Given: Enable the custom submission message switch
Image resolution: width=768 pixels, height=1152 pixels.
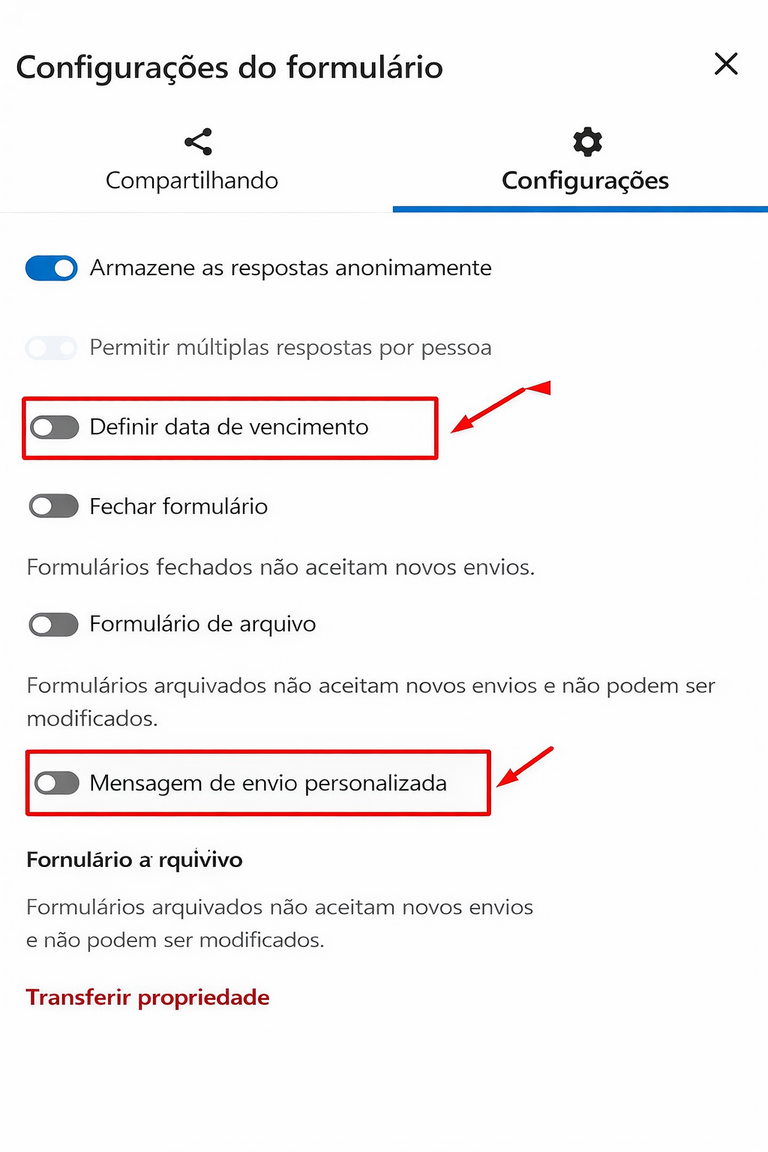Looking at the screenshot, I should tap(56, 783).
